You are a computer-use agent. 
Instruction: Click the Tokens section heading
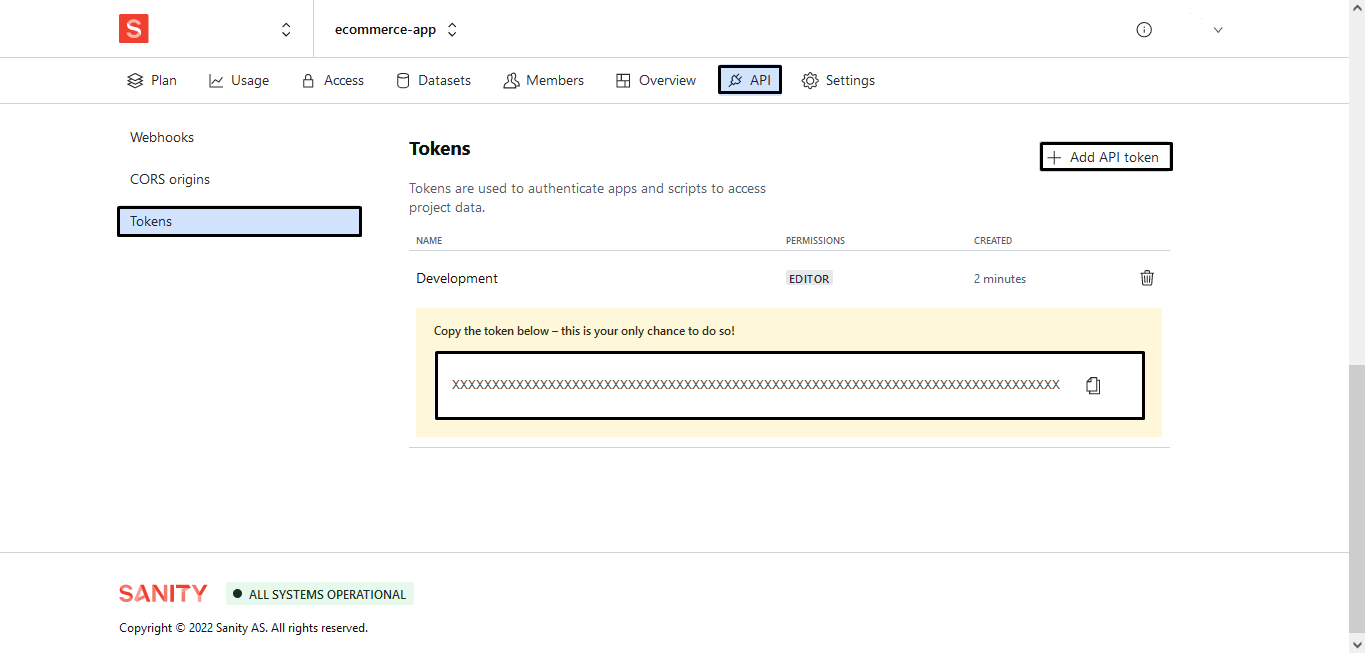tap(440, 149)
